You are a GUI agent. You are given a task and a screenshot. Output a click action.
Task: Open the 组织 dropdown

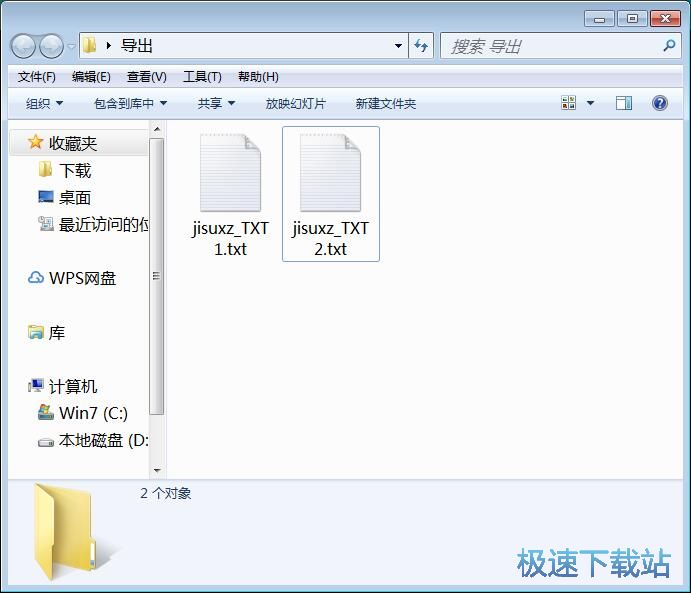[45, 104]
